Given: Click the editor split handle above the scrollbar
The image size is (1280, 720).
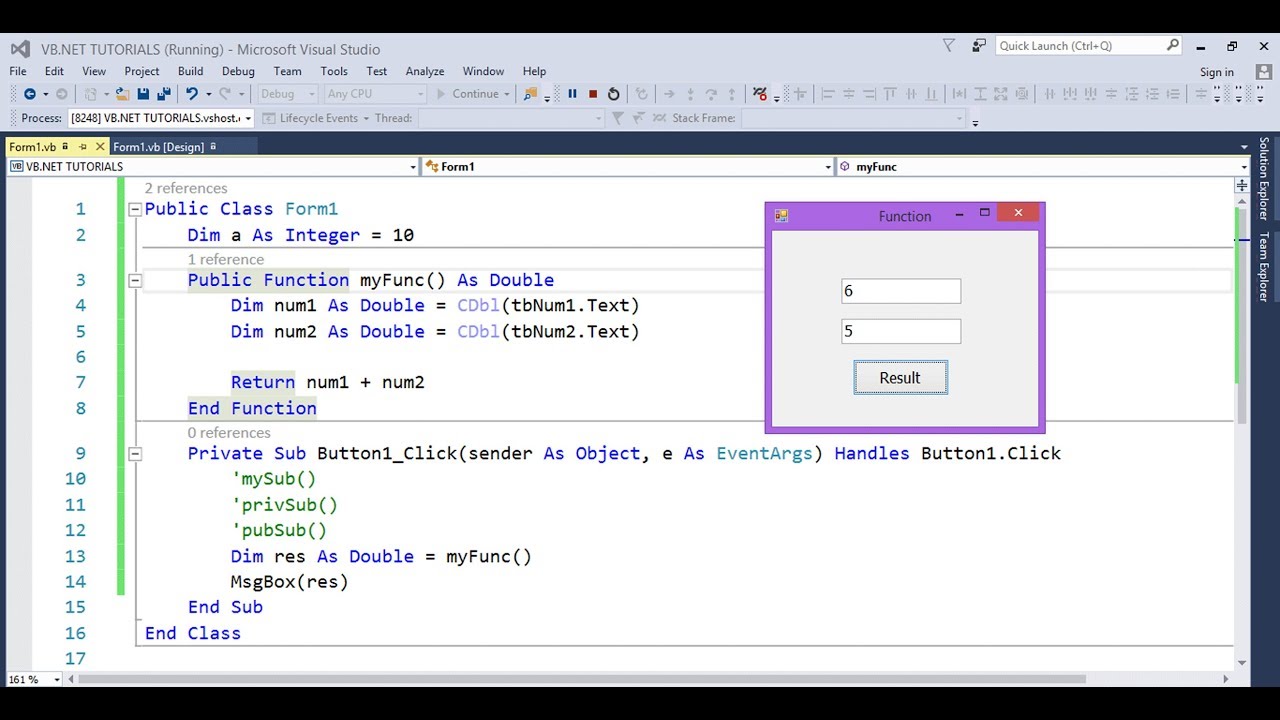Looking at the screenshot, I should point(1242,186).
